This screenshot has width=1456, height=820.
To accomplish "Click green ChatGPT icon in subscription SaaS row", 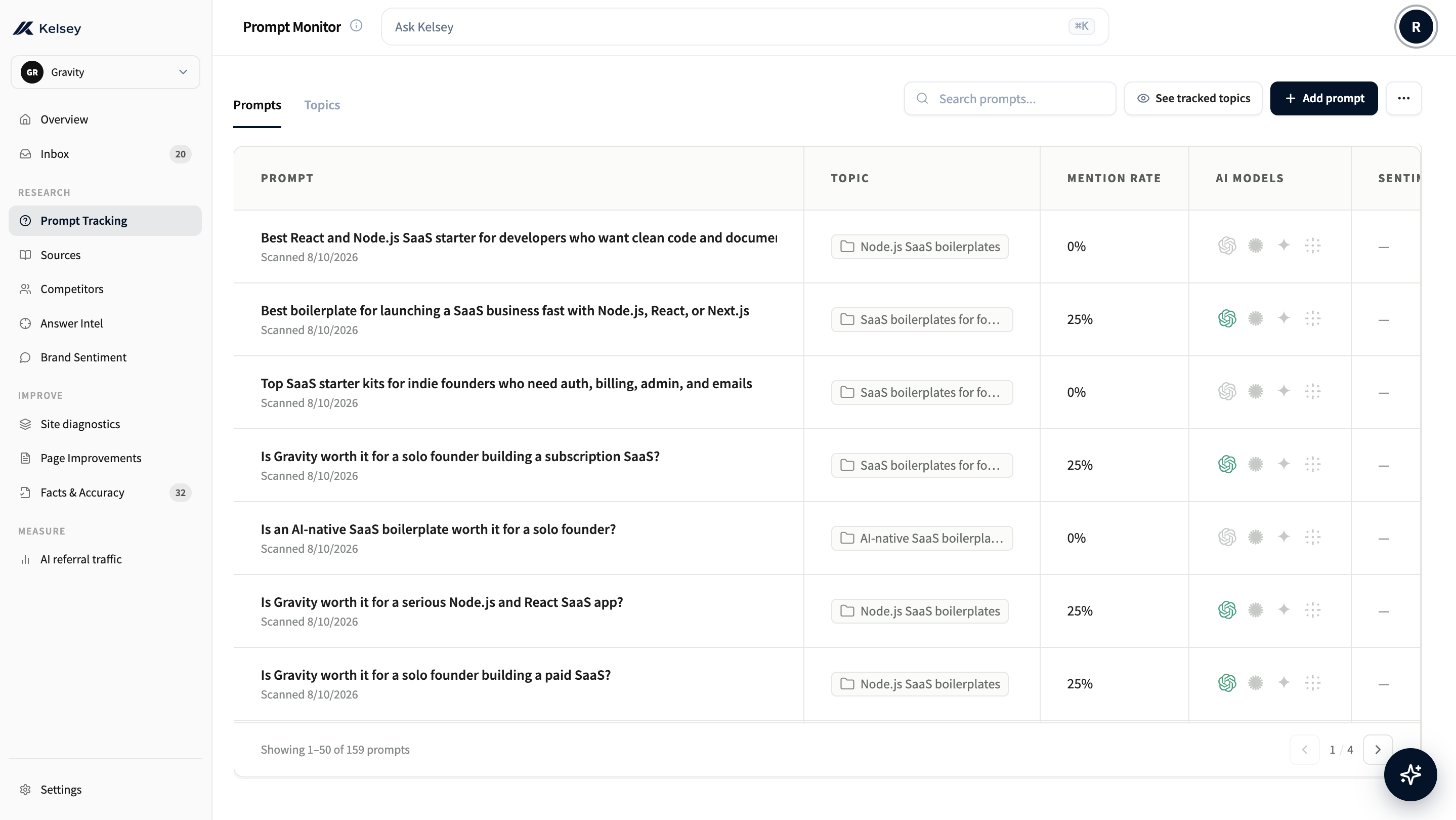I will pyautogui.click(x=1227, y=465).
